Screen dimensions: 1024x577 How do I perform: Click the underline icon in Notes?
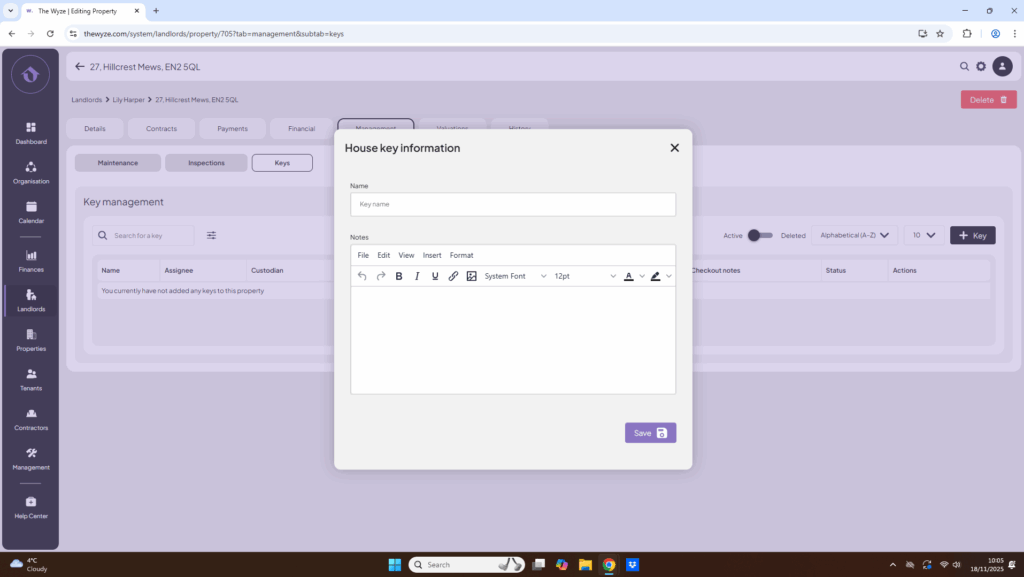[435, 276]
